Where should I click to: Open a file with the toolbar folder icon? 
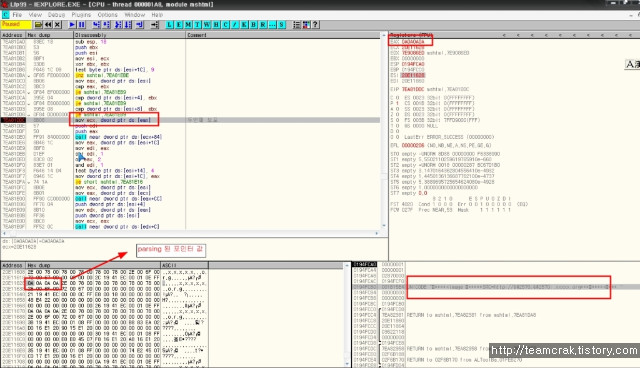pyautogui.click(x=38, y=25)
